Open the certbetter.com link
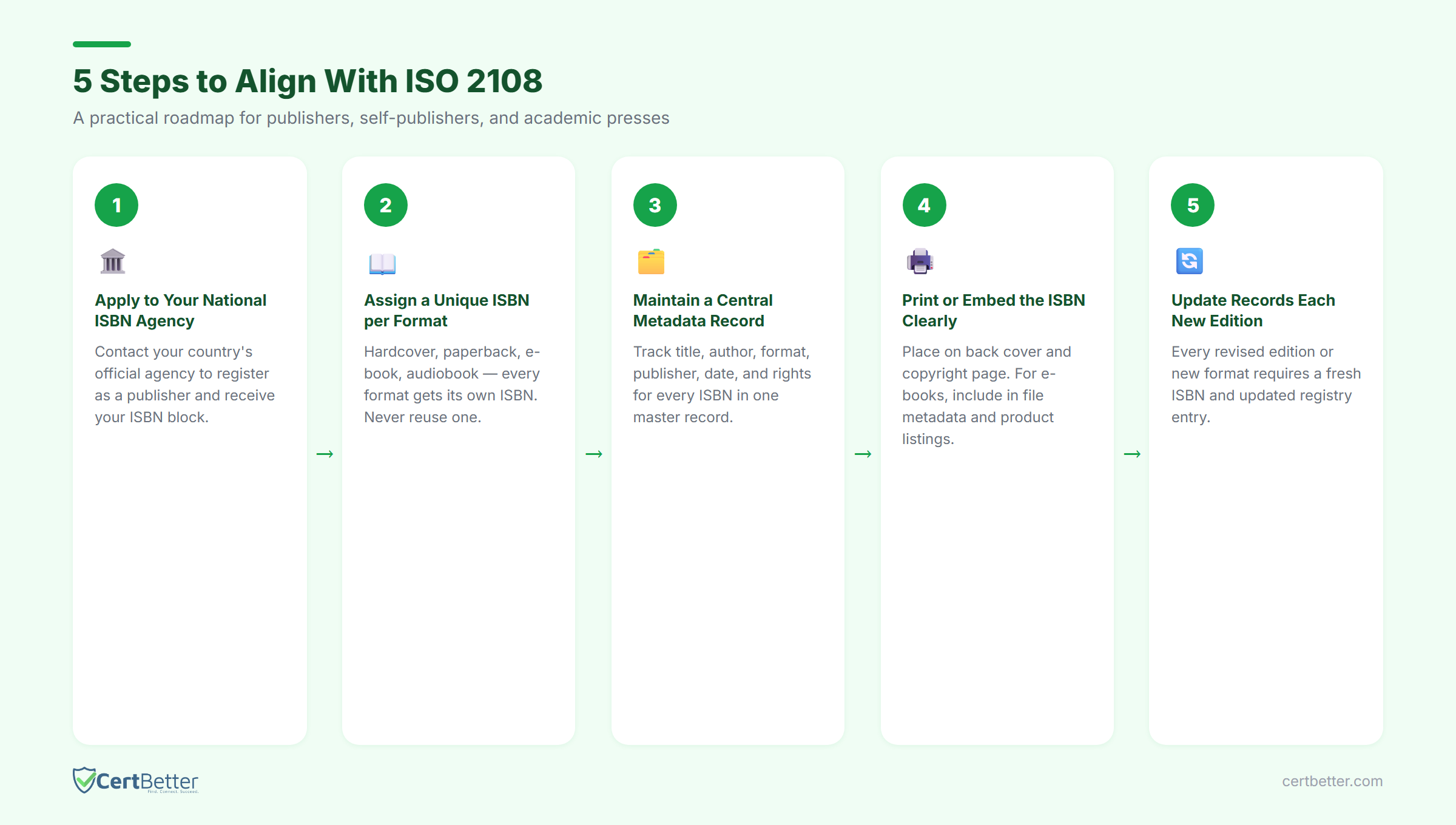The image size is (1456, 825). tap(1332, 781)
